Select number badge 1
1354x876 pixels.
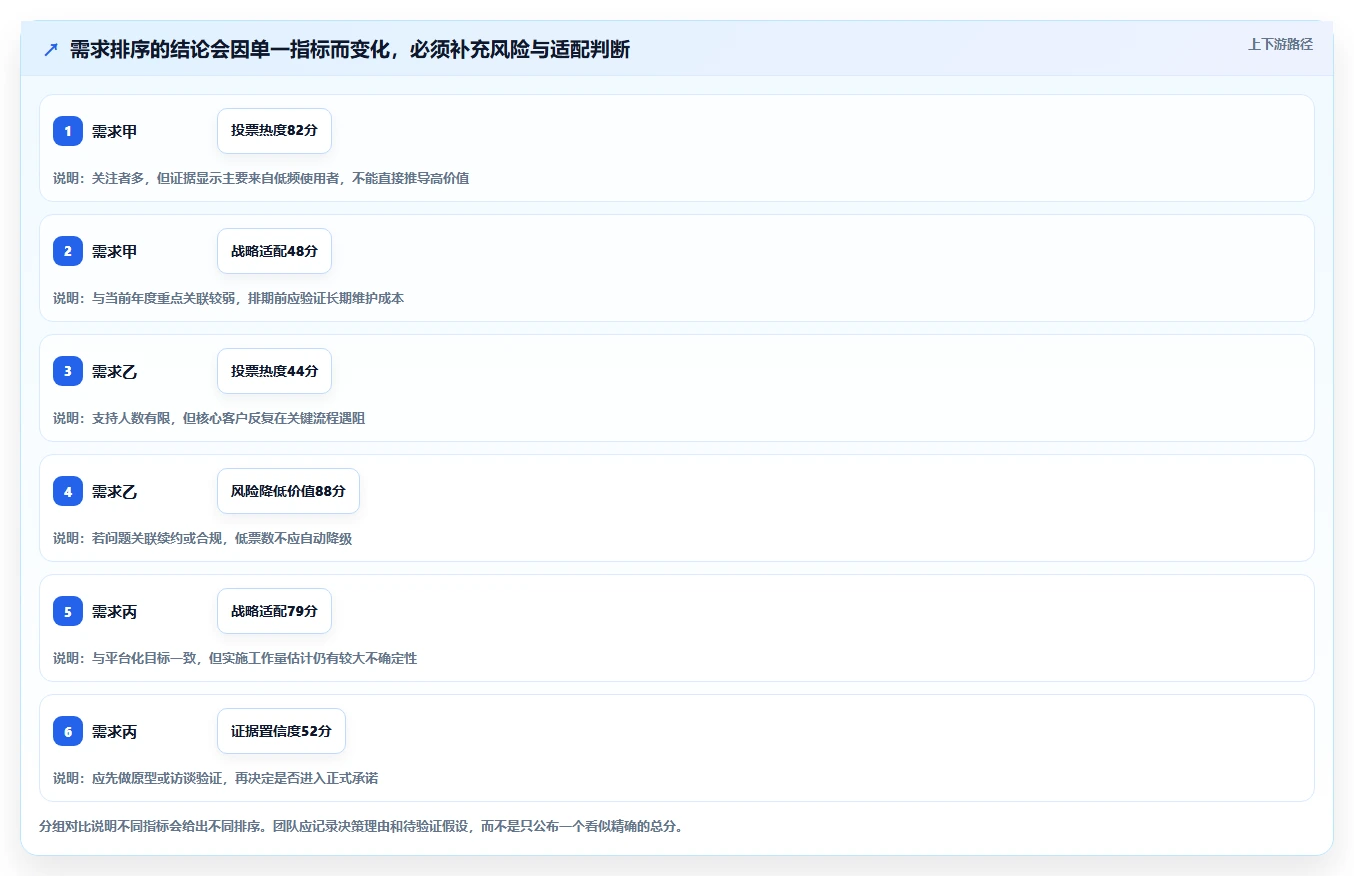point(68,131)
